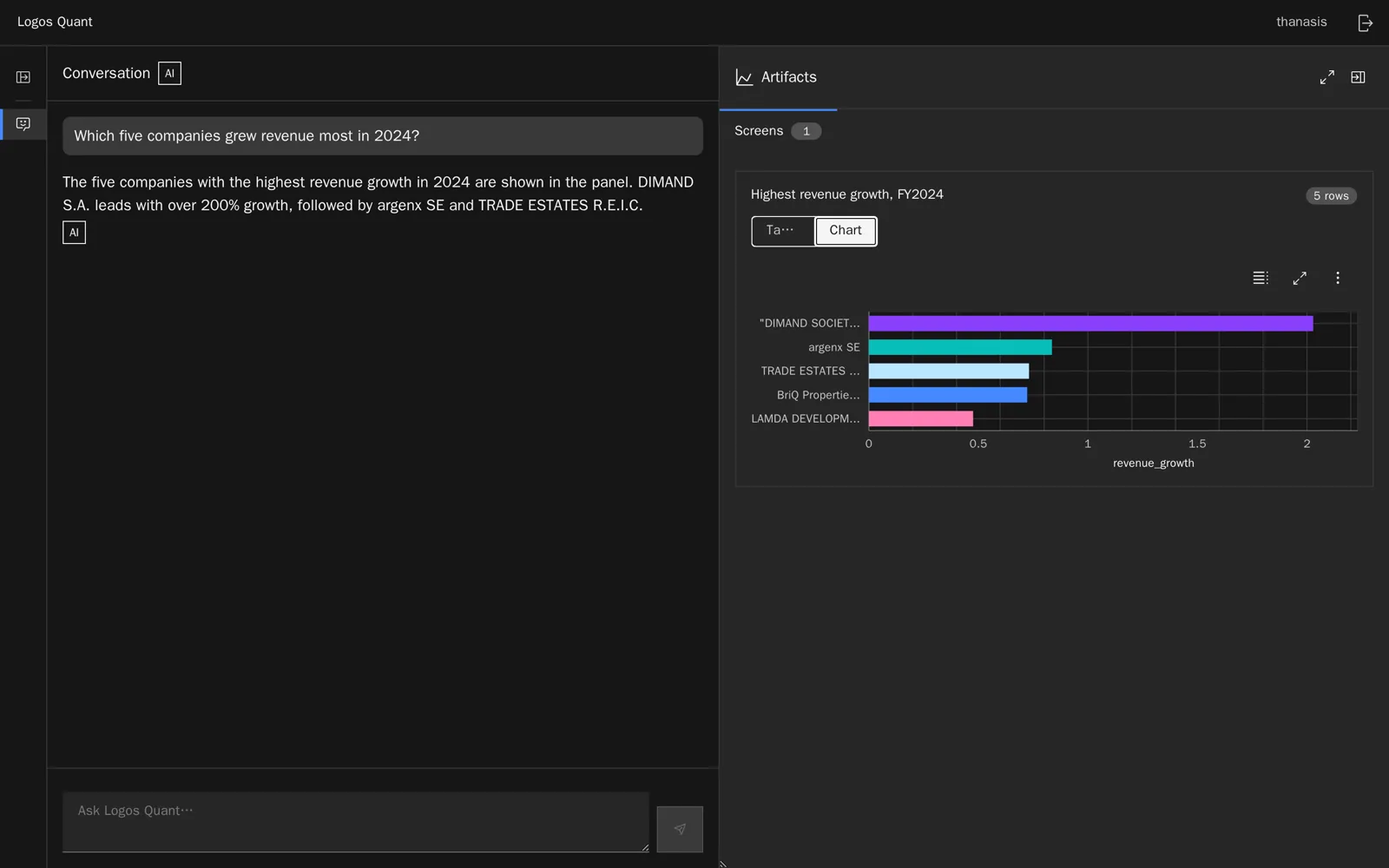Select the Chart view toggle
Screen dimensions: 1389x868
pyautogui.click(x=846, y=231)
